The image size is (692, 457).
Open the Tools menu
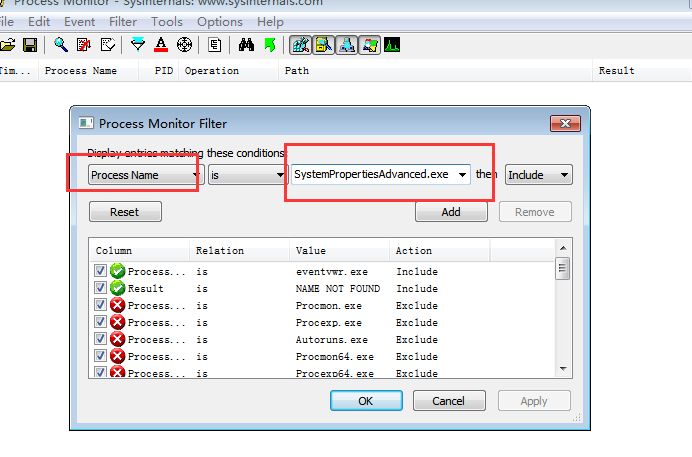click(167, 22)
